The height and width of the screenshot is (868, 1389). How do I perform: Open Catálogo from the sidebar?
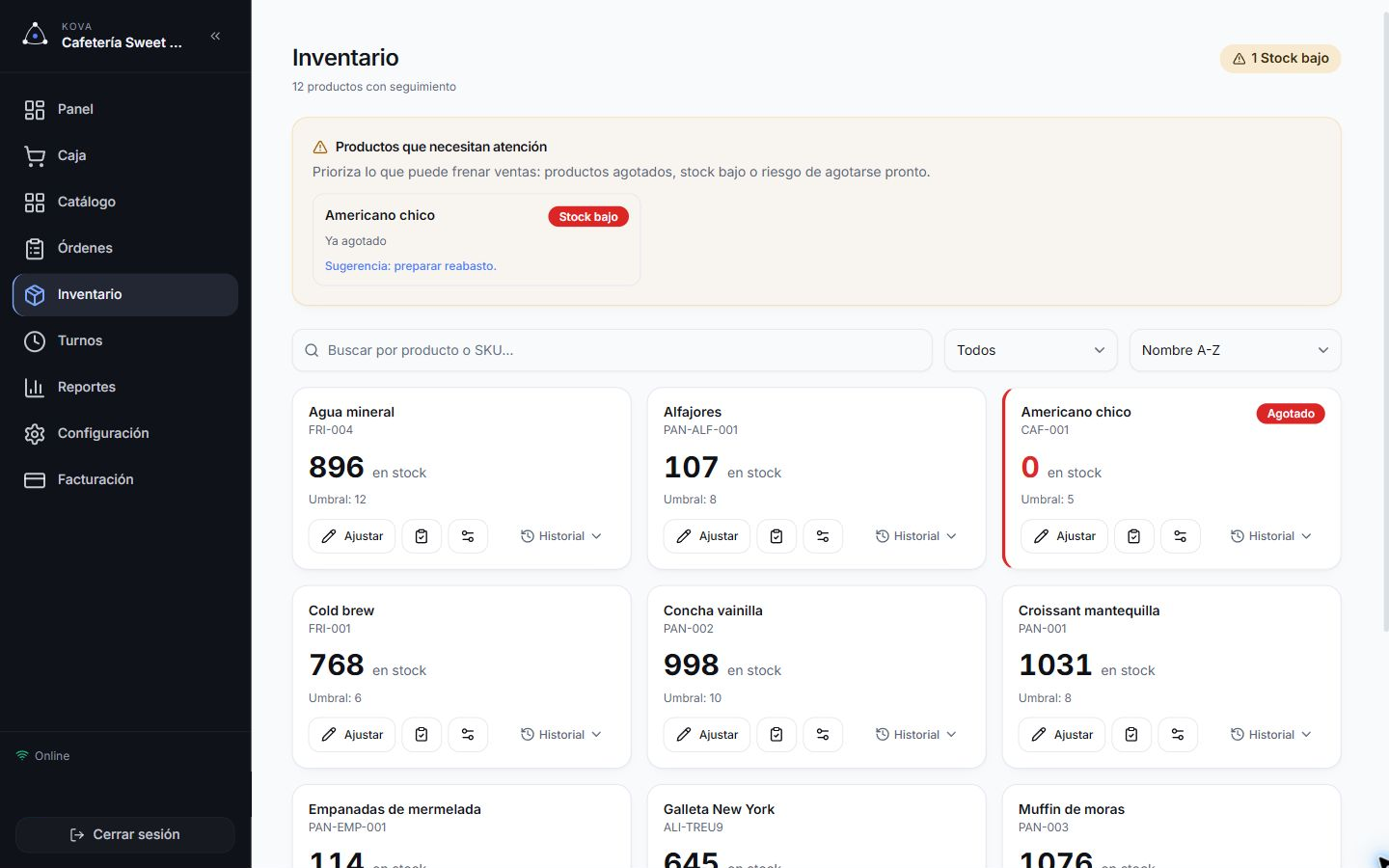[125, 202]
